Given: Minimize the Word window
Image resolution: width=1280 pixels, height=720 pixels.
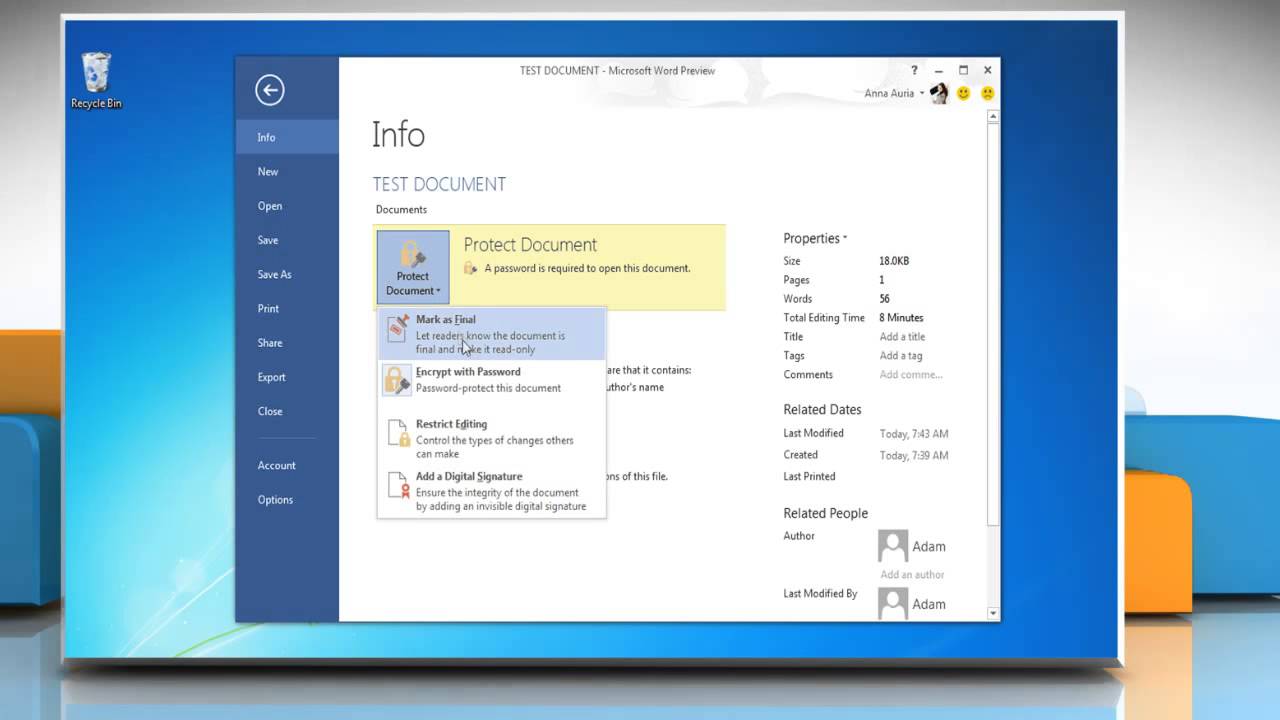Looking at the screenshot, I should tap(939, 70).
